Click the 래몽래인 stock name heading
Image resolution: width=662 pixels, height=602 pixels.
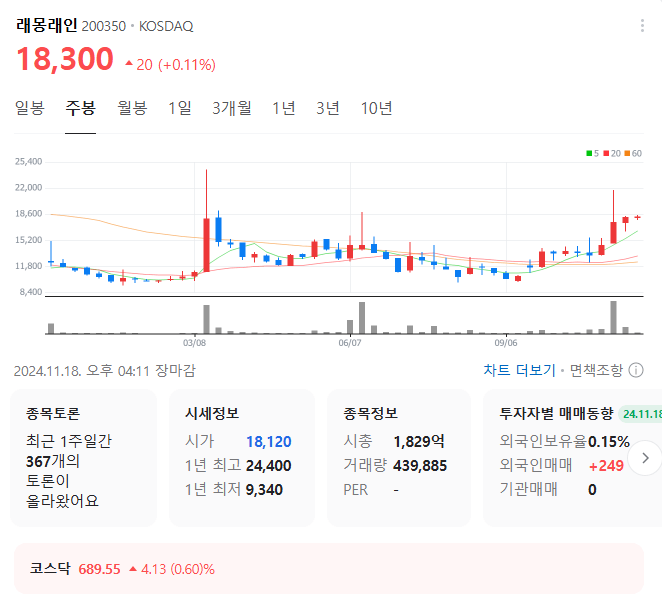click(x=47, y=25)
